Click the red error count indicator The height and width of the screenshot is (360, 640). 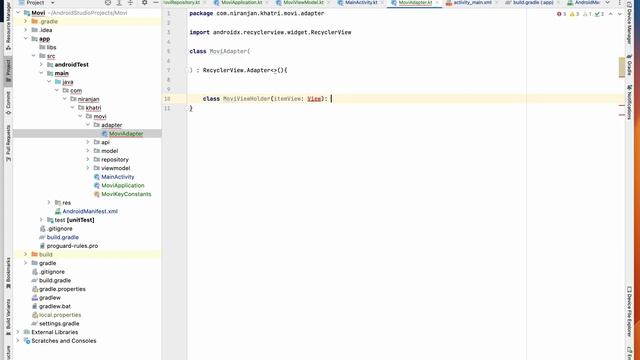pos(561,14)
